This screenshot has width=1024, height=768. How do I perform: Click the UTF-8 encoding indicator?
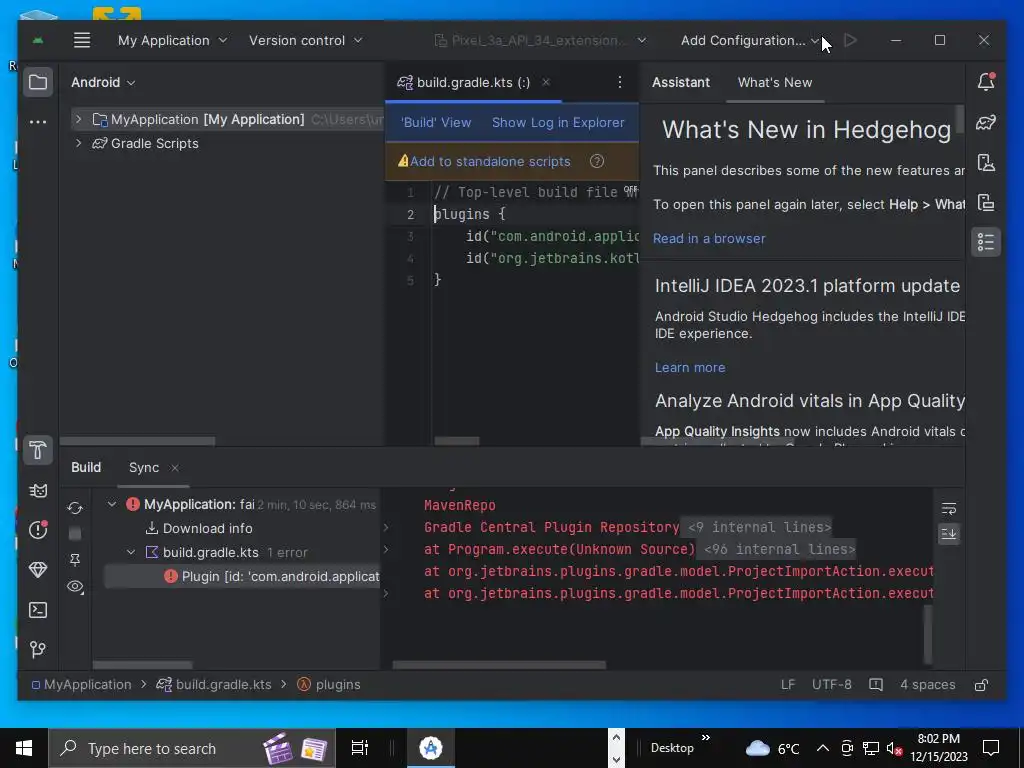coord(831,684)
